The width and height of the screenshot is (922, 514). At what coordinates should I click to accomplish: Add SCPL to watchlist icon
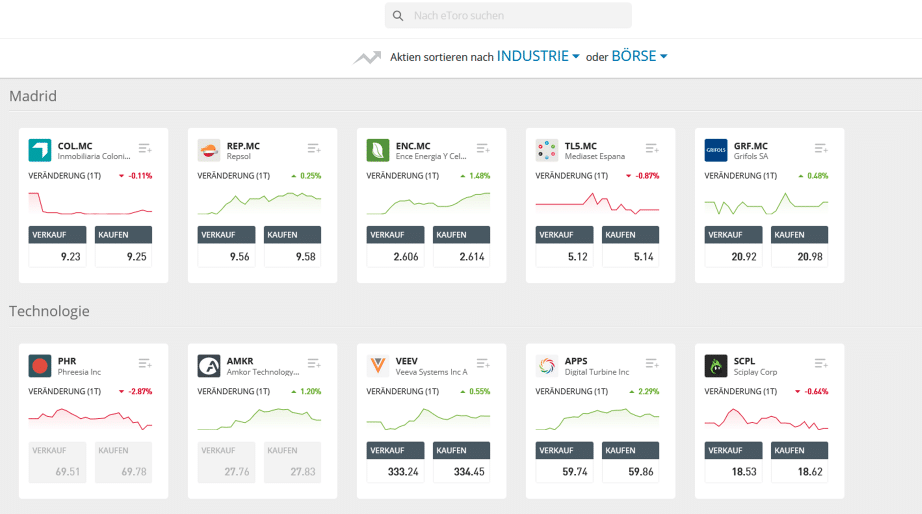(821, 364)
